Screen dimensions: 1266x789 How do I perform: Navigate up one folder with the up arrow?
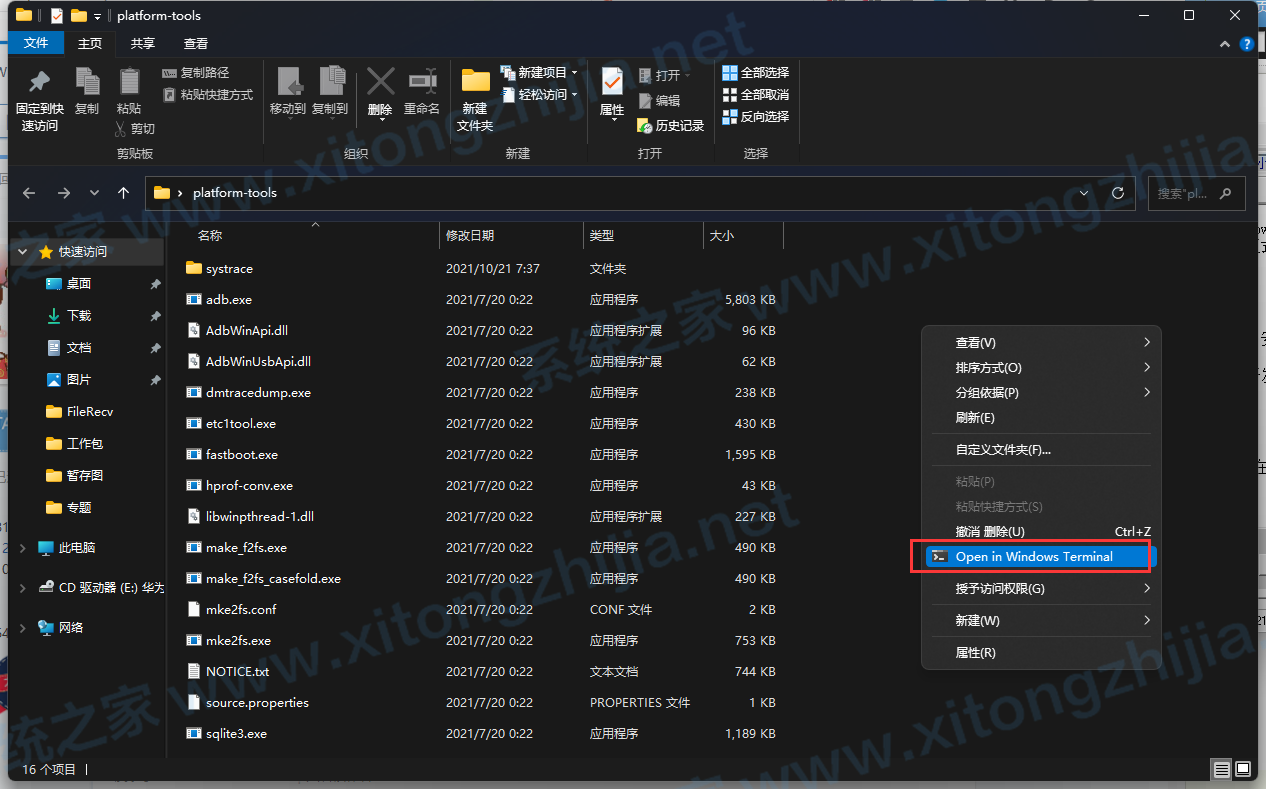[123, 193]
